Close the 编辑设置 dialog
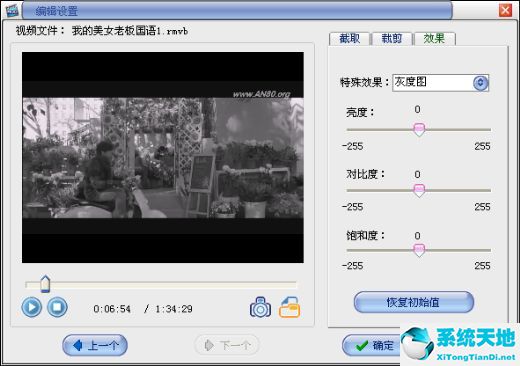520x366 pixels. 505,10
